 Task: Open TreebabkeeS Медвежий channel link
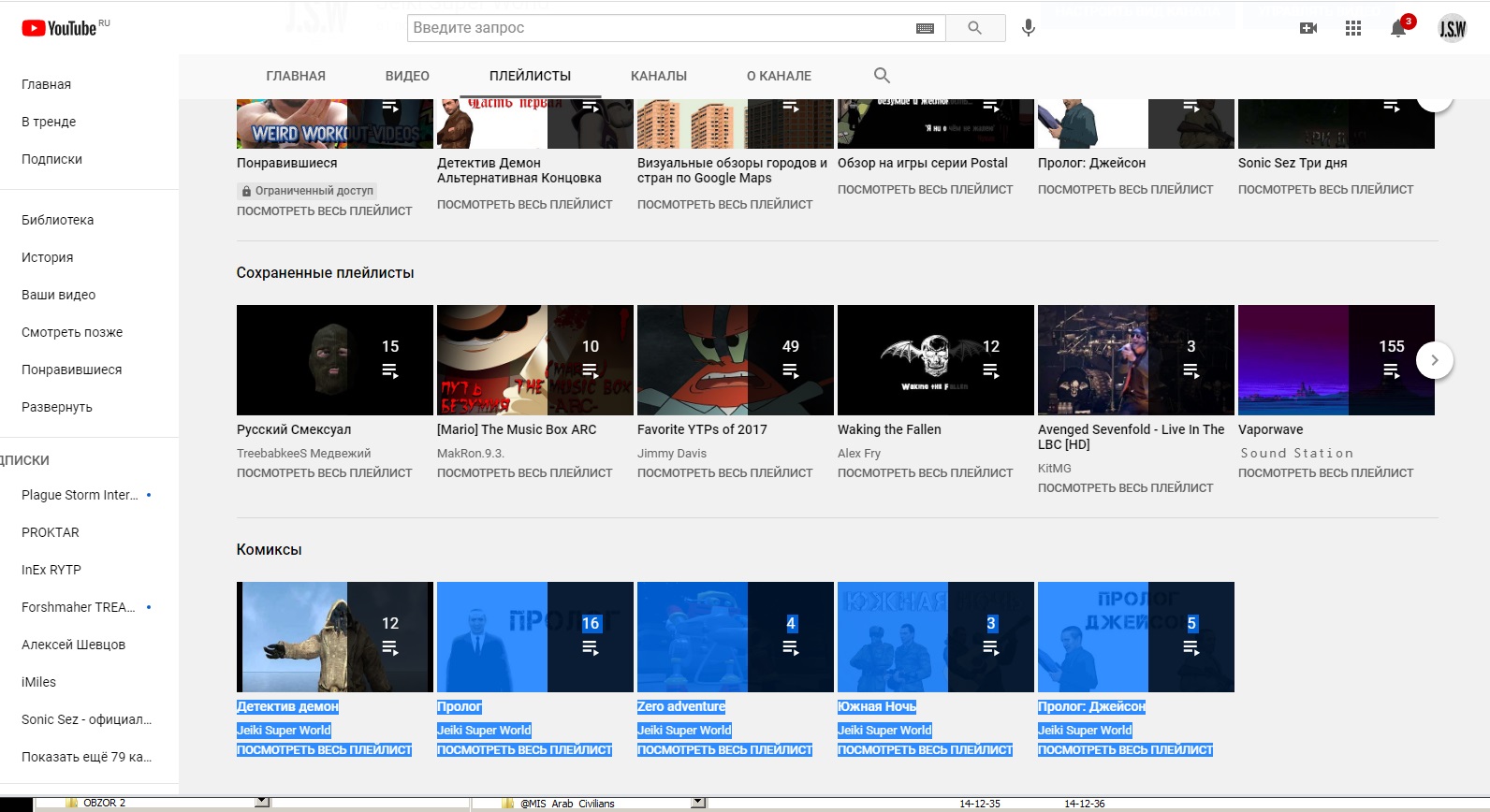(303, 454)
